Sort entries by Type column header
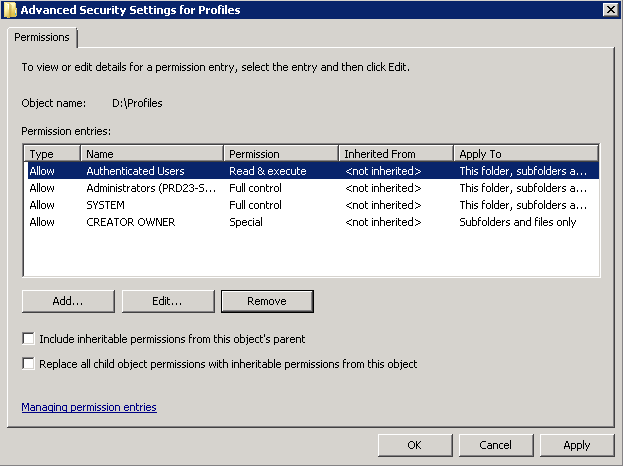 [52, 154]
